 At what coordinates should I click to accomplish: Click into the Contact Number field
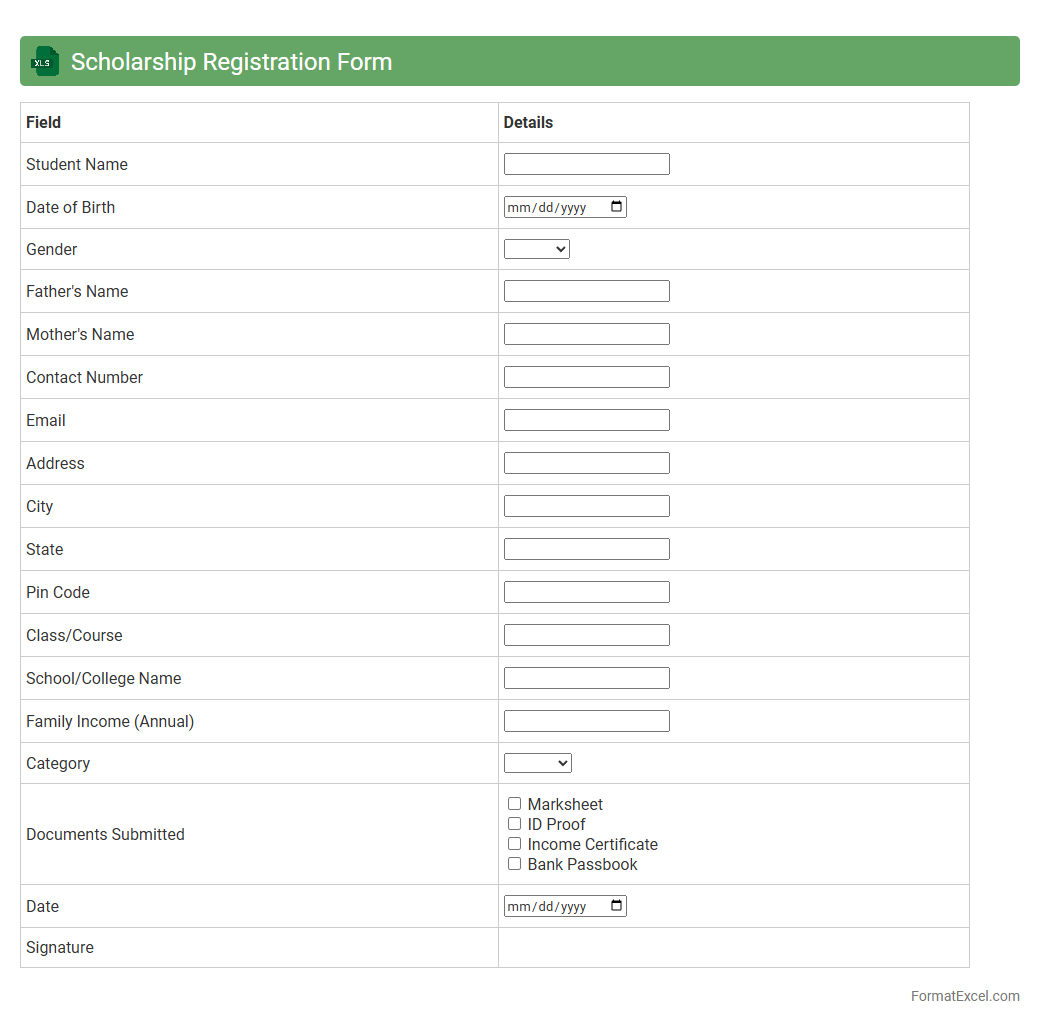(x=587, y=377)
